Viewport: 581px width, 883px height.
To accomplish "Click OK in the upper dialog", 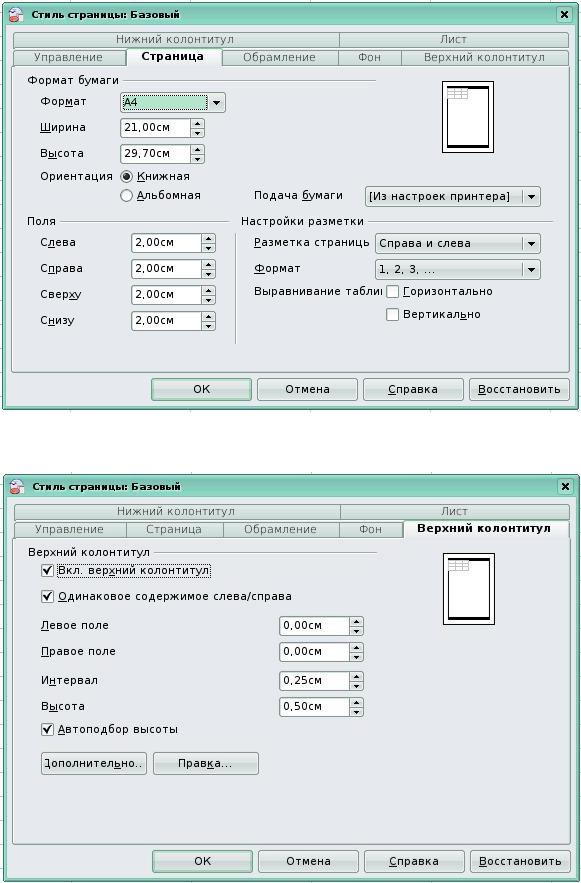I will [202, 389].
